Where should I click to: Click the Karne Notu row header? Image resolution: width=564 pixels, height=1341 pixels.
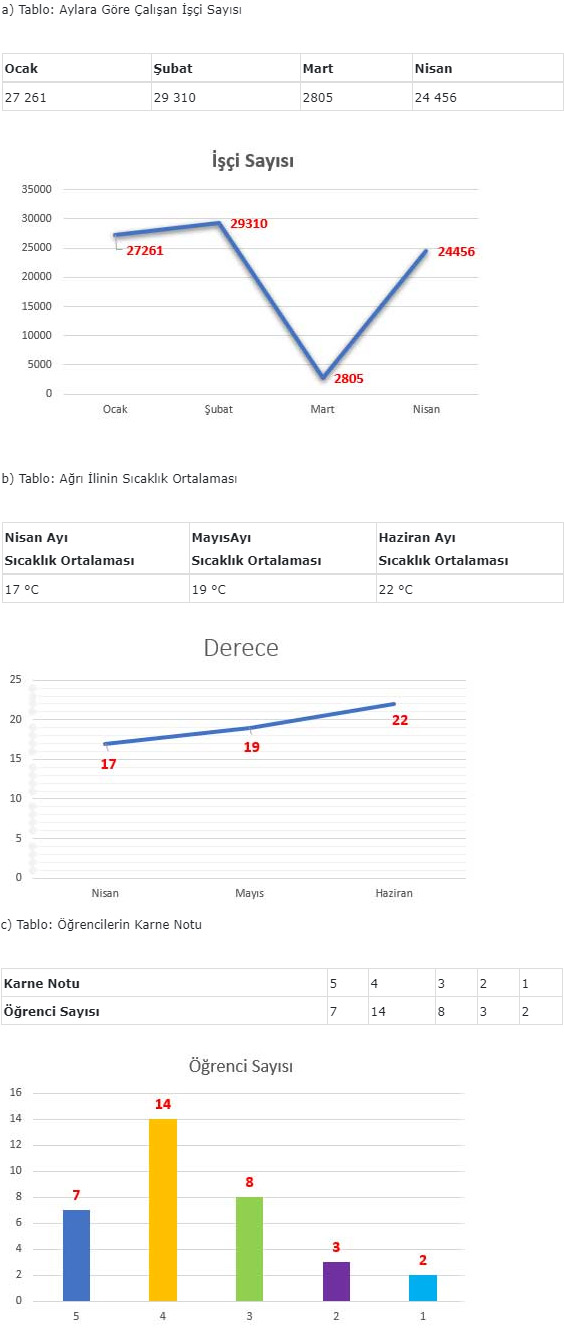click(164, 983)
